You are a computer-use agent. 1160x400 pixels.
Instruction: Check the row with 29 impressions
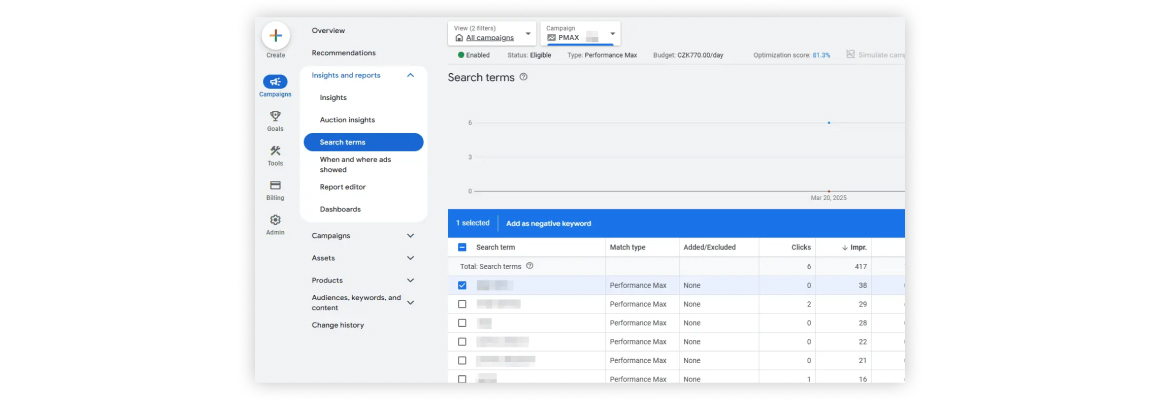pyautogui.click(x=462, y=304)
